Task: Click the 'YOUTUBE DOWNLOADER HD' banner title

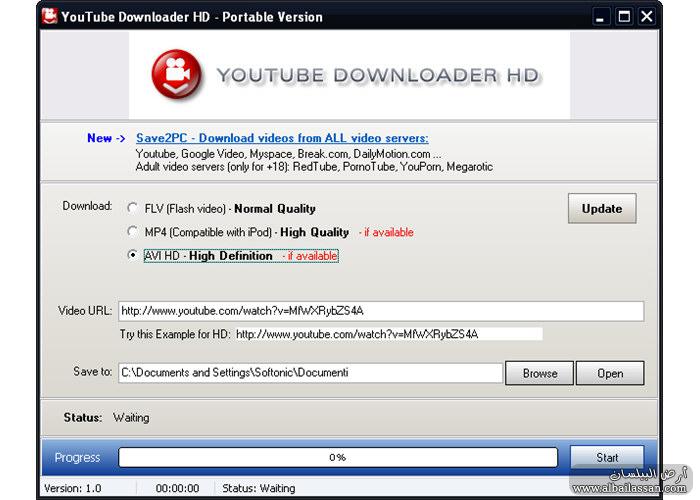Action: [x=378, y=75]
